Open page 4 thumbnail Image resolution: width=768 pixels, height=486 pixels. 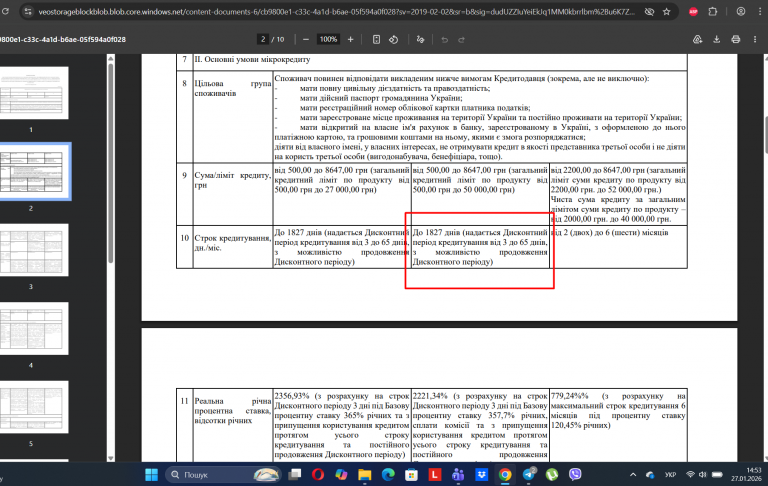[x=32, y=328]
